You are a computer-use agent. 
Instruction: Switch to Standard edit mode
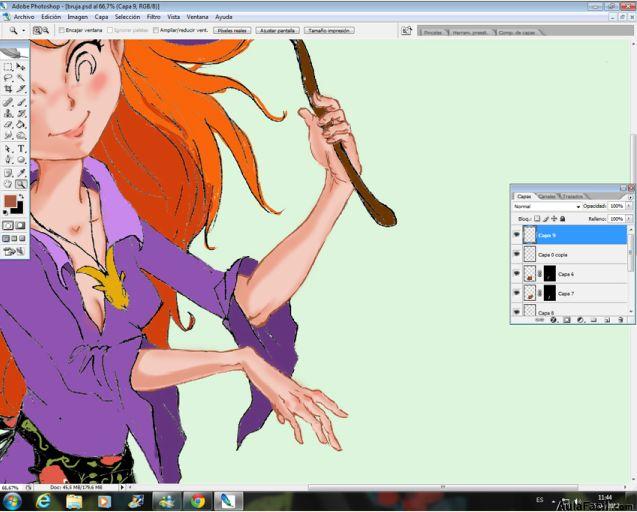pyautogui.click(x=8, y=226)
